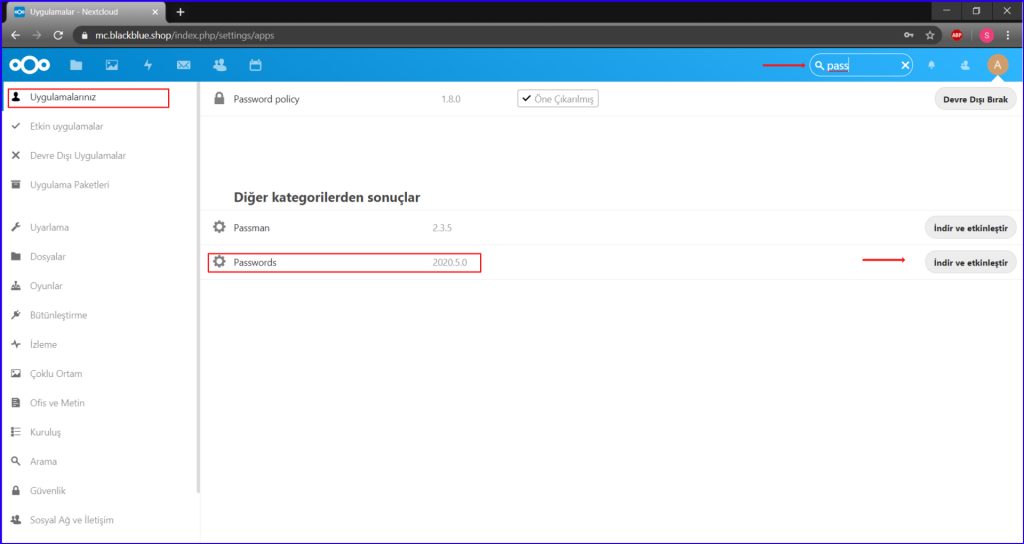Open a new browser tab
The height and width of the screenshot is (544, 1024).
coord(181,12)
